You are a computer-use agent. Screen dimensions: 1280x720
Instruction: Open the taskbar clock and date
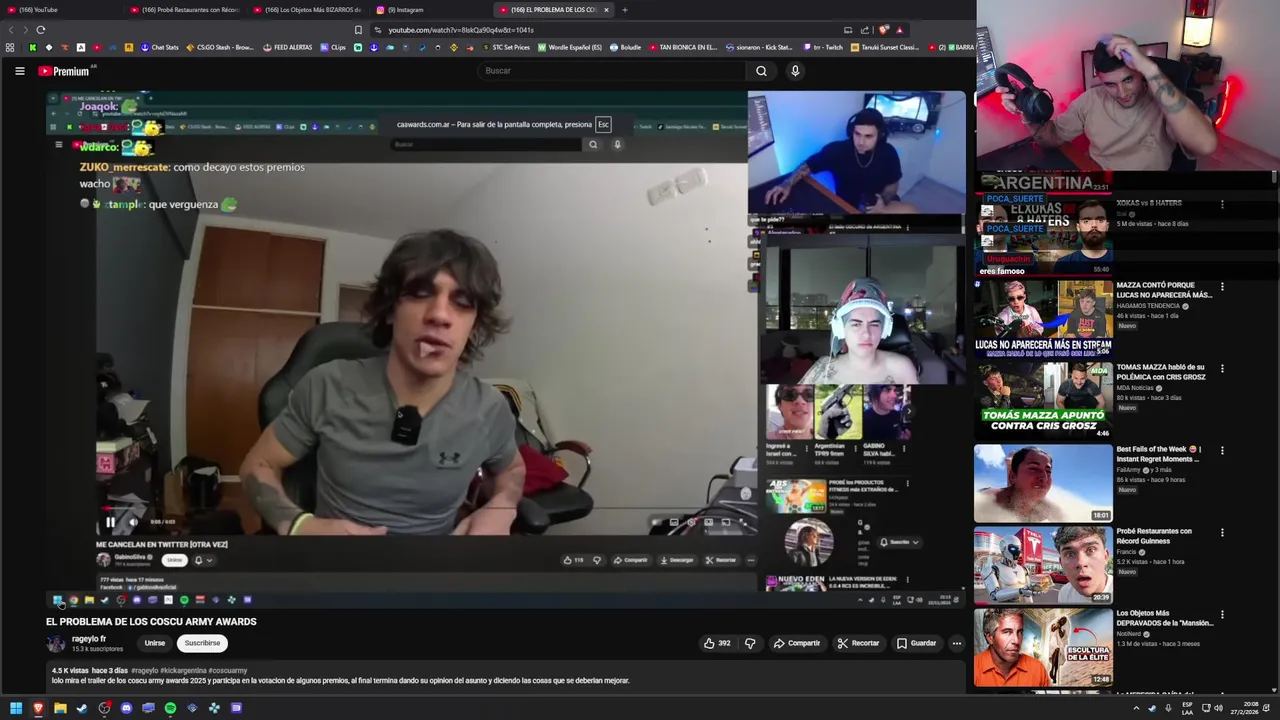[1245, 708]
